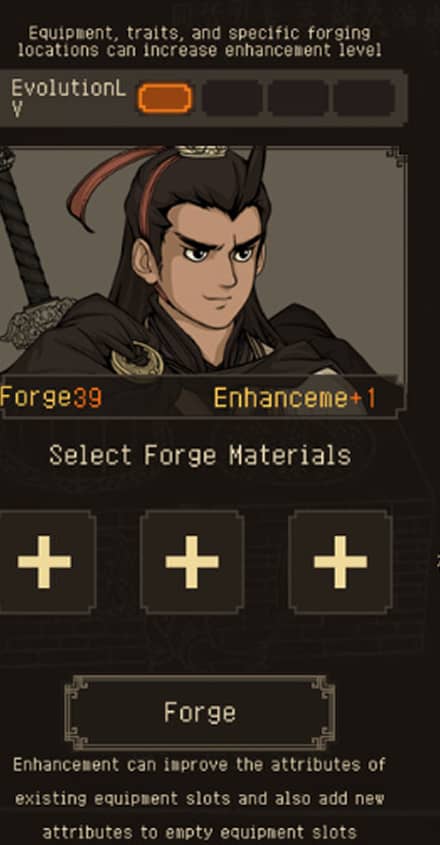
Task: Add material in the third forge slot
Action: coord(341,562)
